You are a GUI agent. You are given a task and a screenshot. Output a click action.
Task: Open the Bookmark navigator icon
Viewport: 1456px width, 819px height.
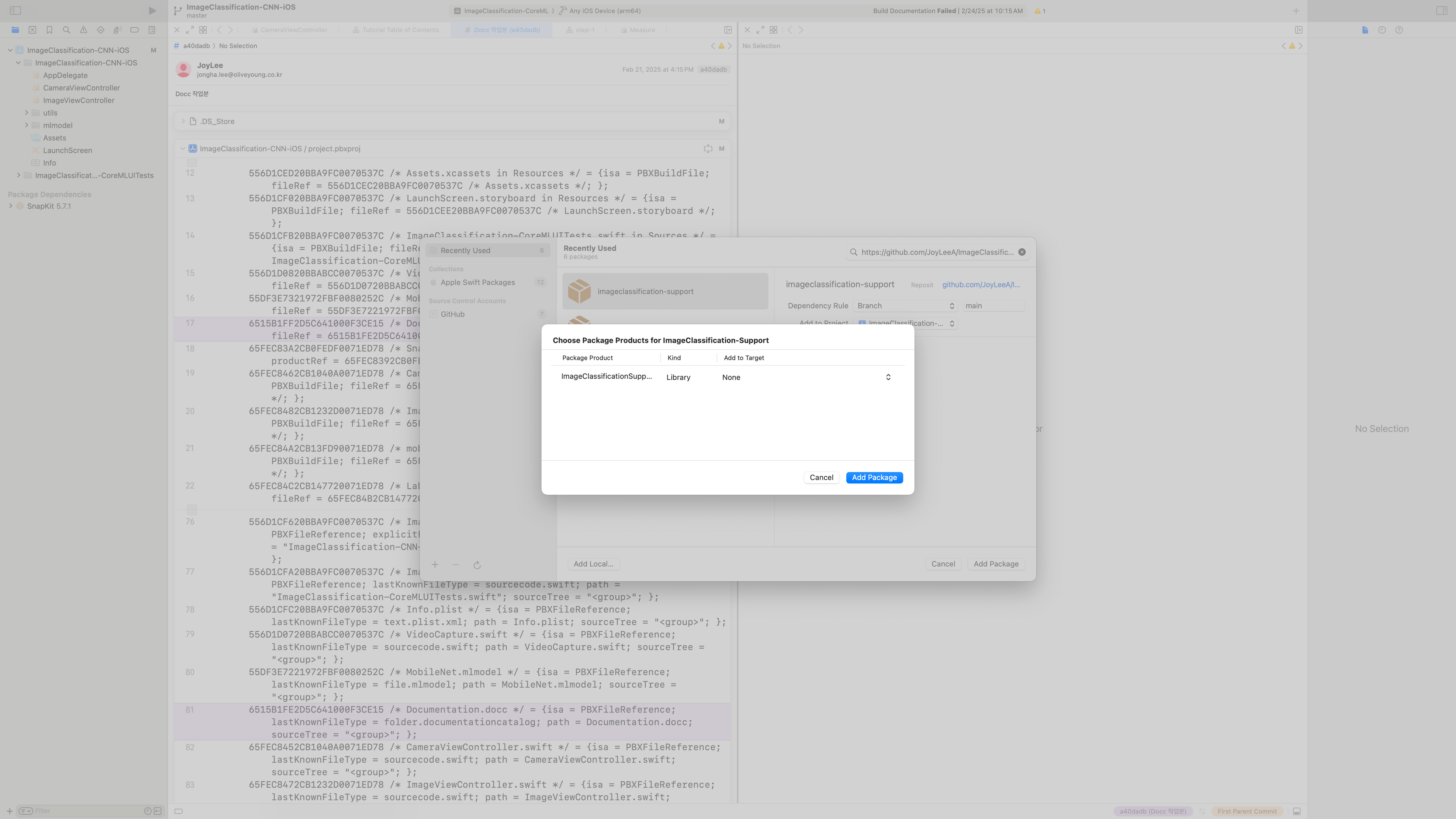(x=49, y=30)
